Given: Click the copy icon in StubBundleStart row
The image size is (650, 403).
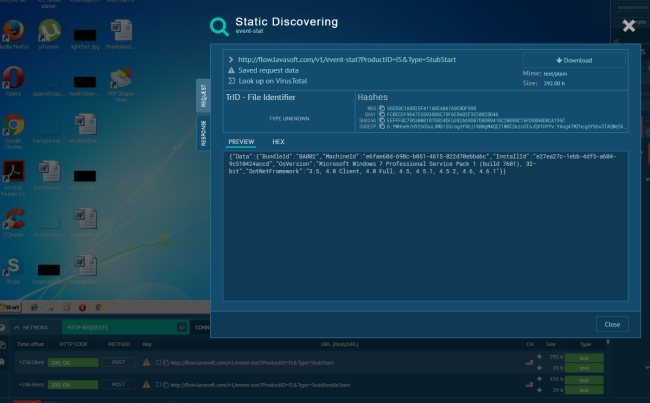Looking at the screenshot, I should pyautogui.click(x=166, y=385).
